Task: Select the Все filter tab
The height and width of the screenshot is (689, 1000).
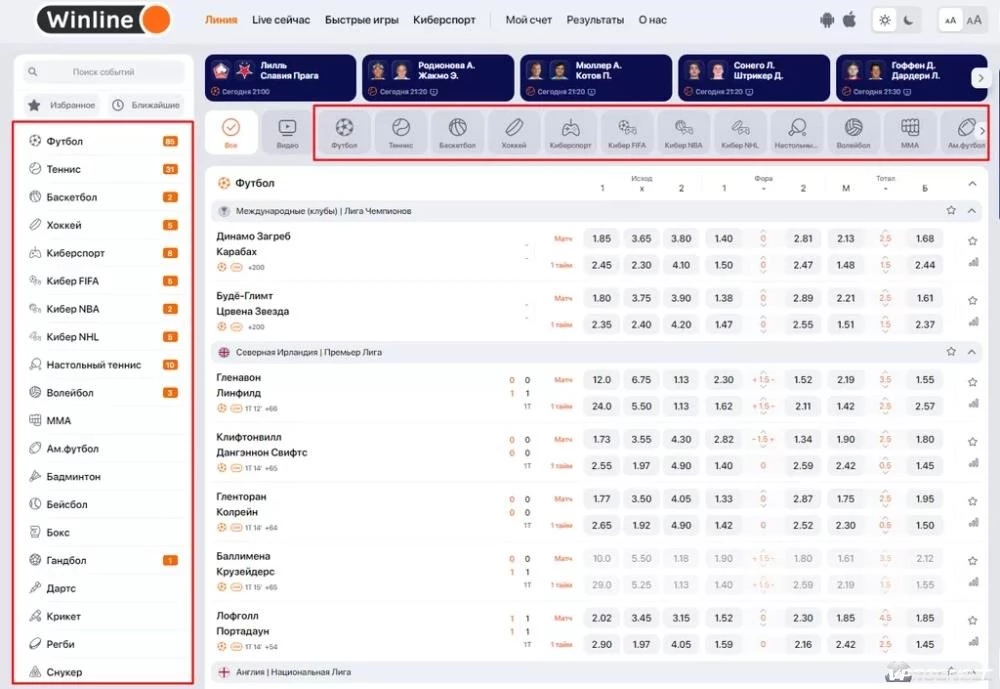Action: pos(231,132)
